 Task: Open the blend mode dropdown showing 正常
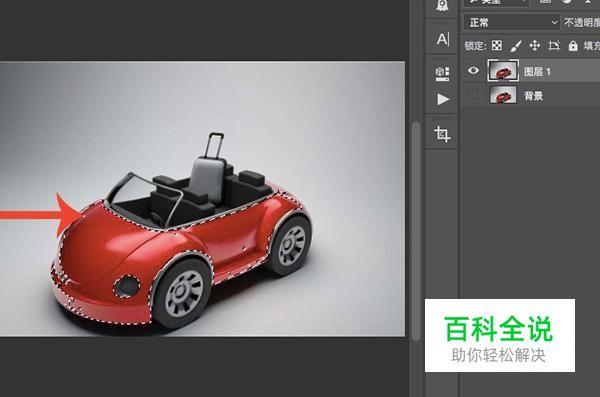click(512, 23)
